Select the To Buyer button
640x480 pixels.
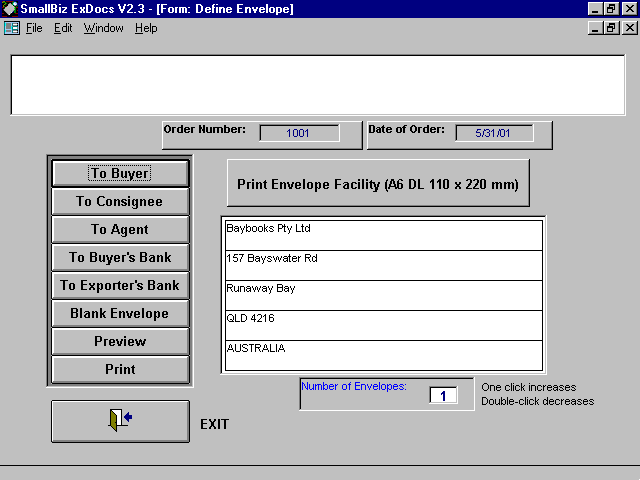coord(120,173)
